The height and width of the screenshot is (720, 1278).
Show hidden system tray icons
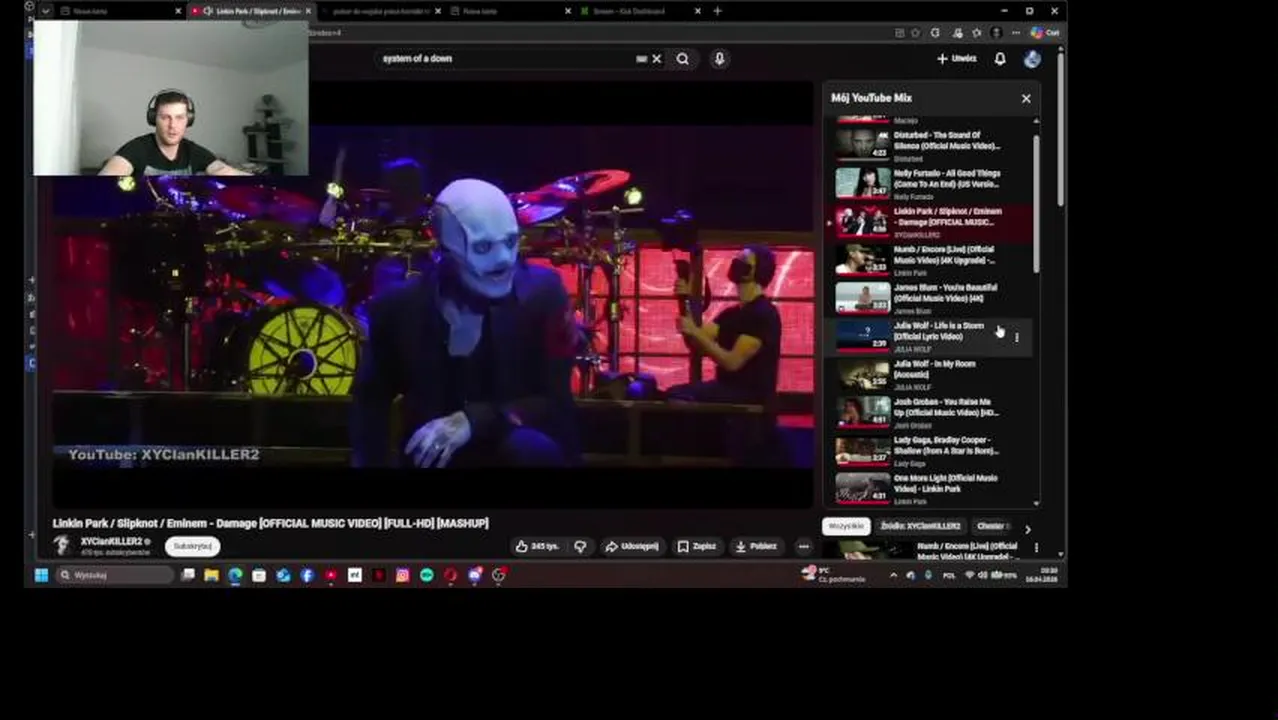tap(893, 575)
